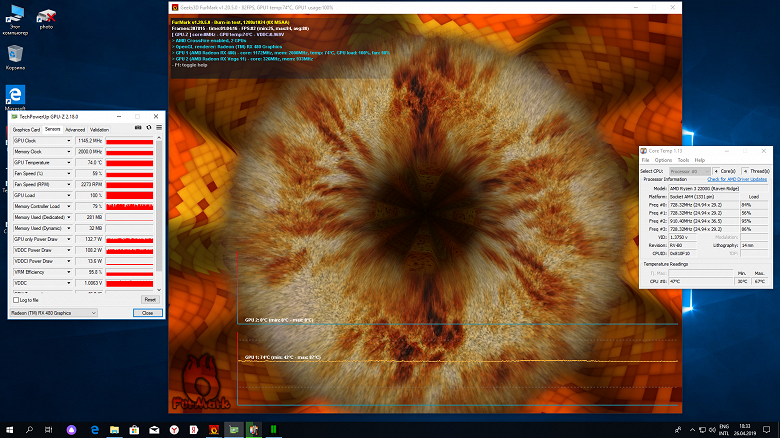
Task: Open the File Explorer taskbar icon
Action: coord(114,430)
